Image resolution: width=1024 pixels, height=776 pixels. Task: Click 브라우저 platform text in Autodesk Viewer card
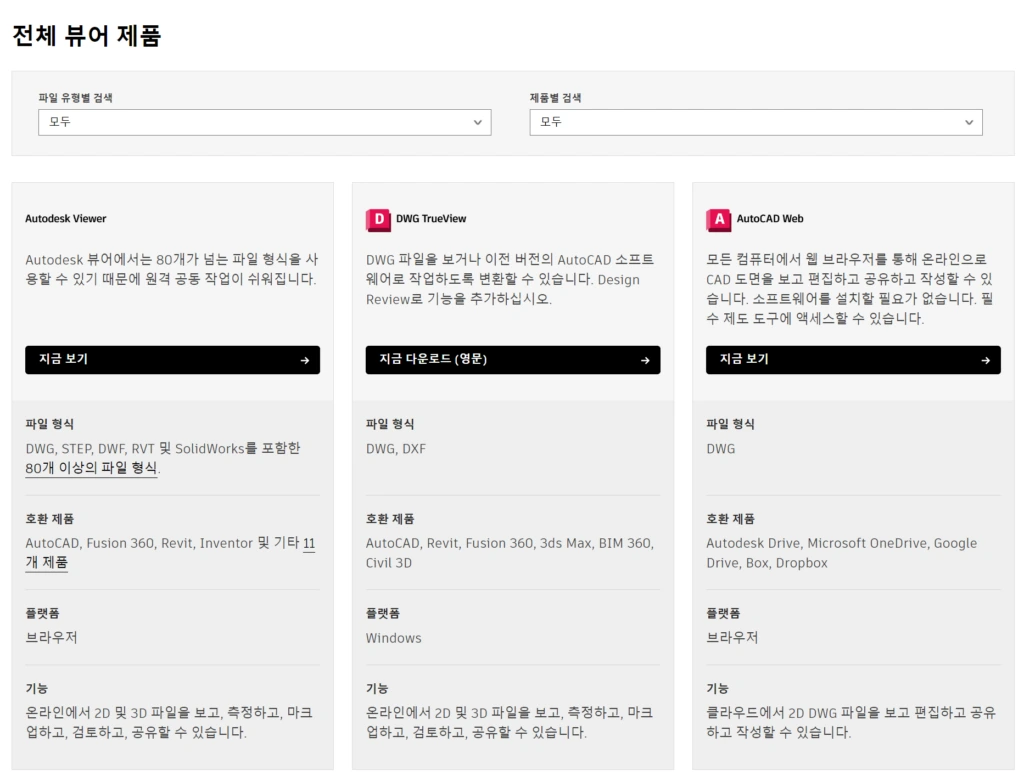pos(52,638)
